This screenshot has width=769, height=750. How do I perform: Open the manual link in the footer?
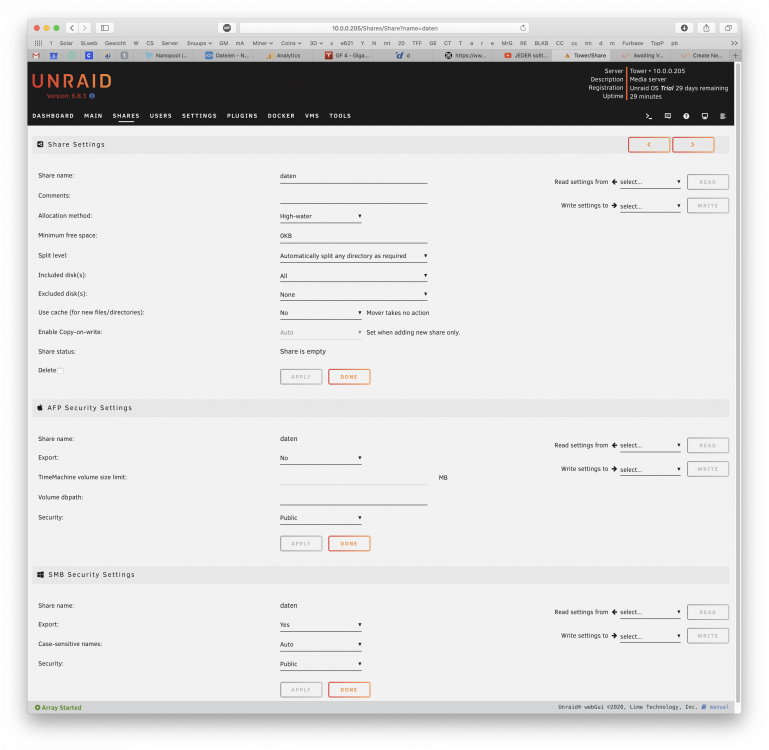click(719, 707)
